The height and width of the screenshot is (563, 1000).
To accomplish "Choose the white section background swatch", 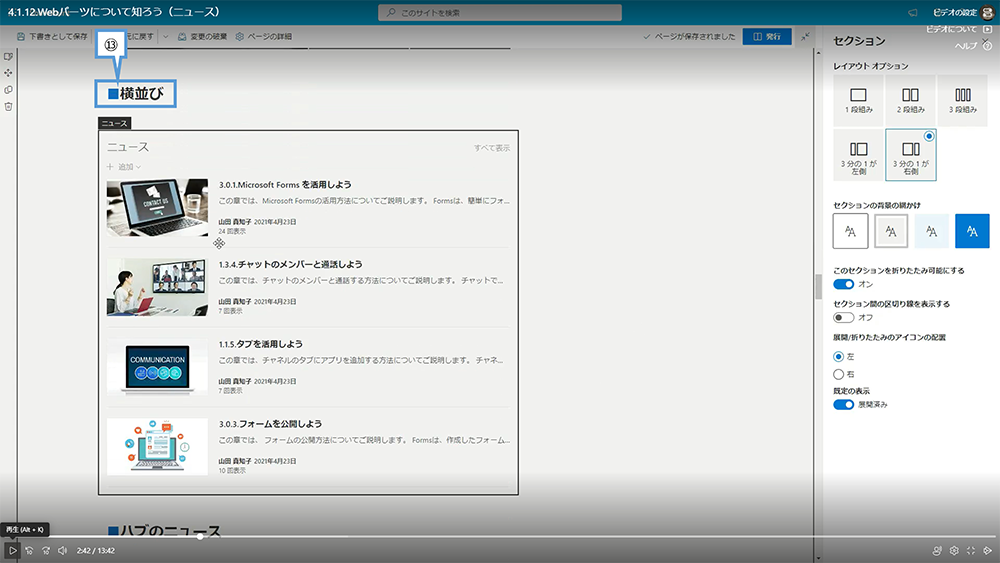I will (850, 231).
